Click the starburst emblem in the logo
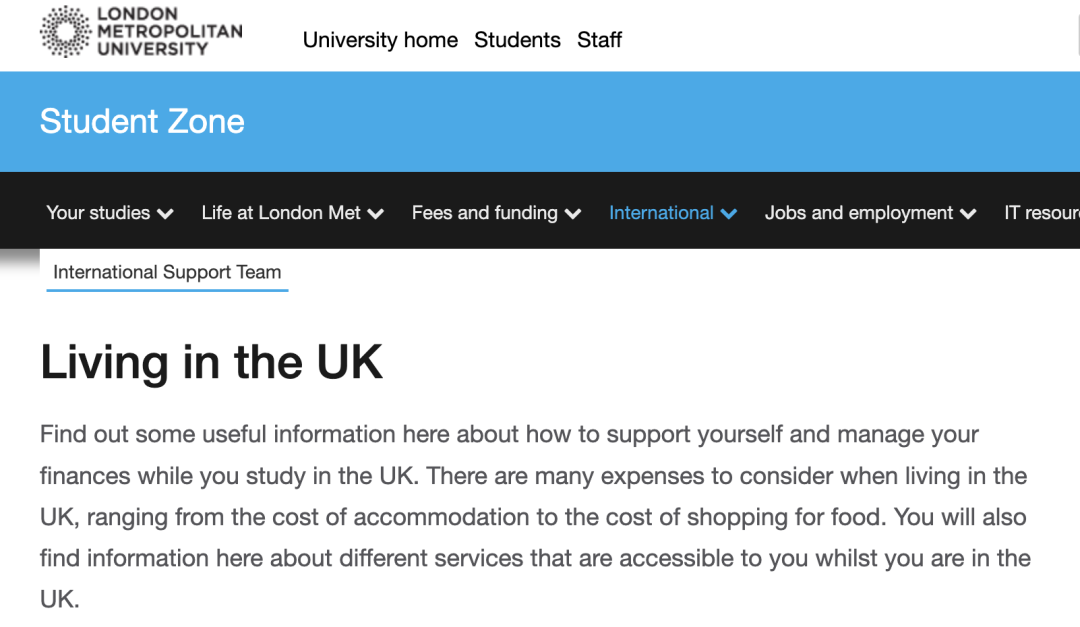The image size is (1080, 627). click(65, 32)
